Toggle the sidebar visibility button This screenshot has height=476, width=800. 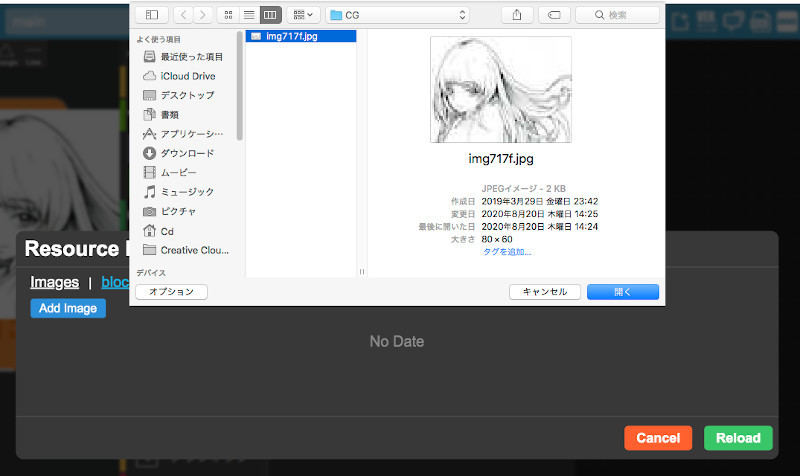(151, 15)
